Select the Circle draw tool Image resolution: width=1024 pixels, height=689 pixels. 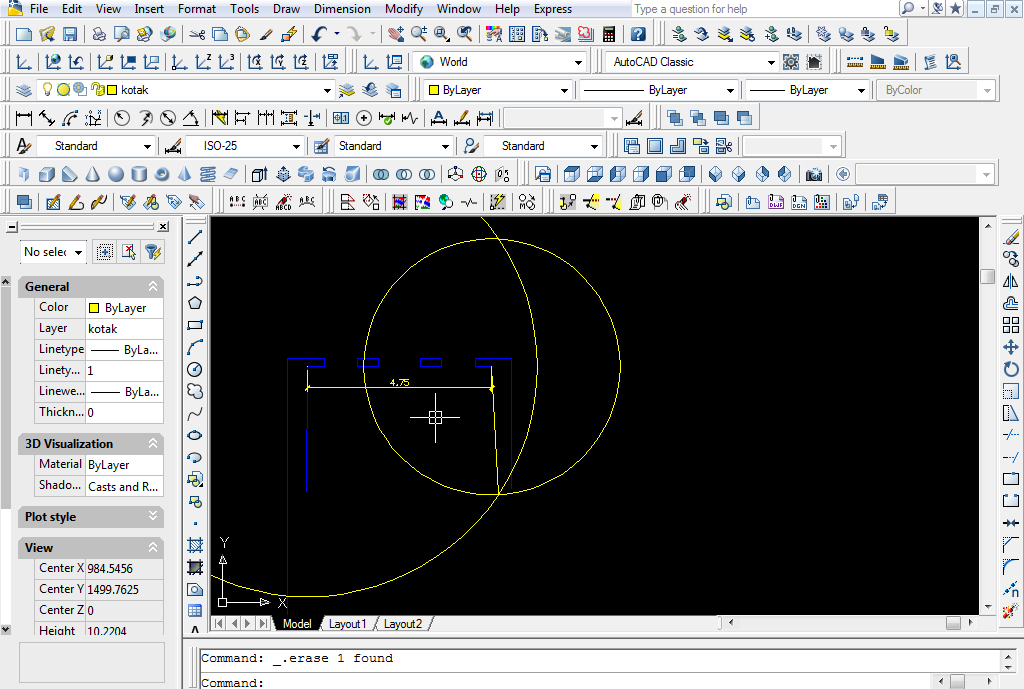coord(195,370)
